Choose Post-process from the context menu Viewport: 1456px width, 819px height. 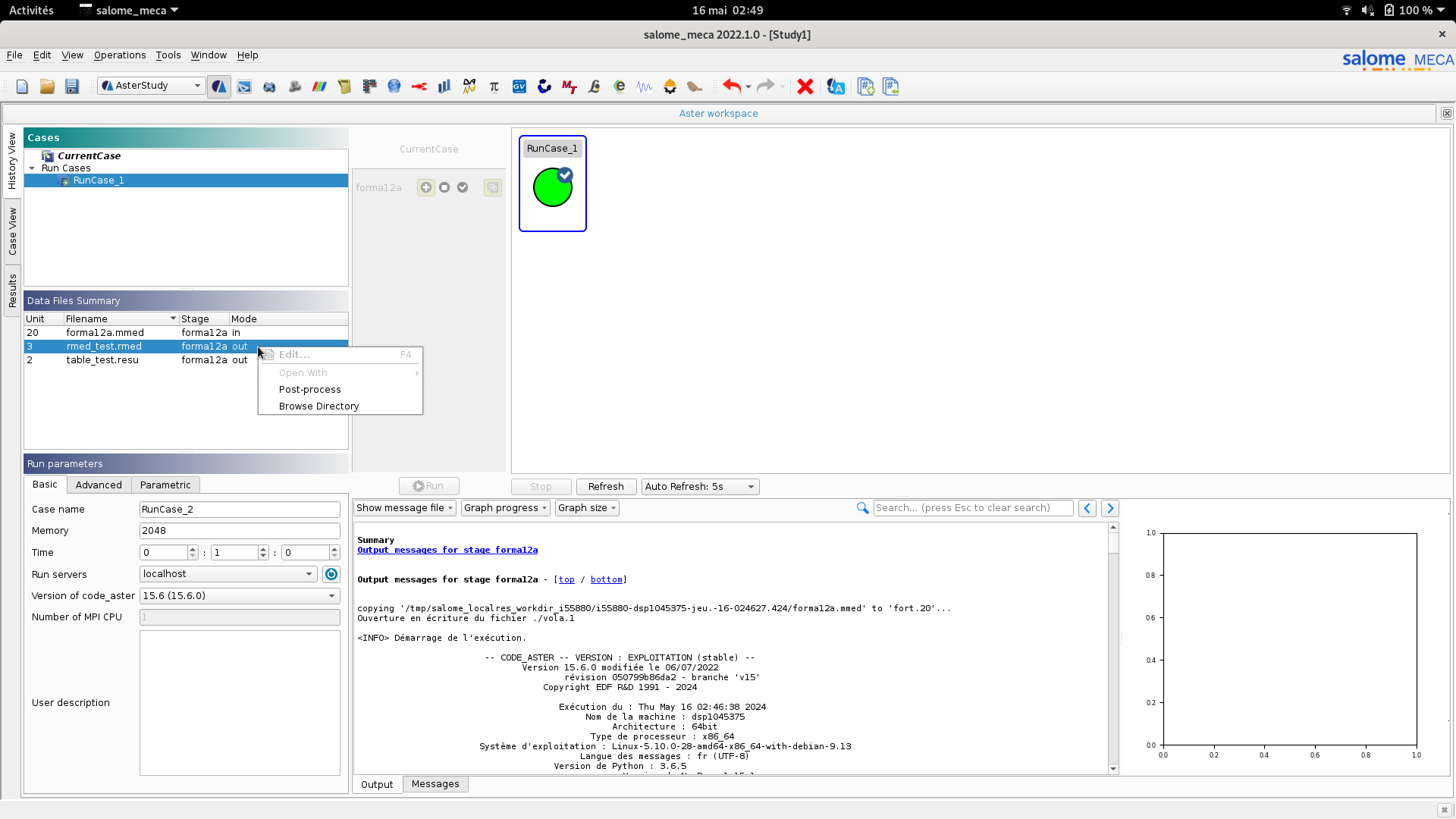point(310,390)
